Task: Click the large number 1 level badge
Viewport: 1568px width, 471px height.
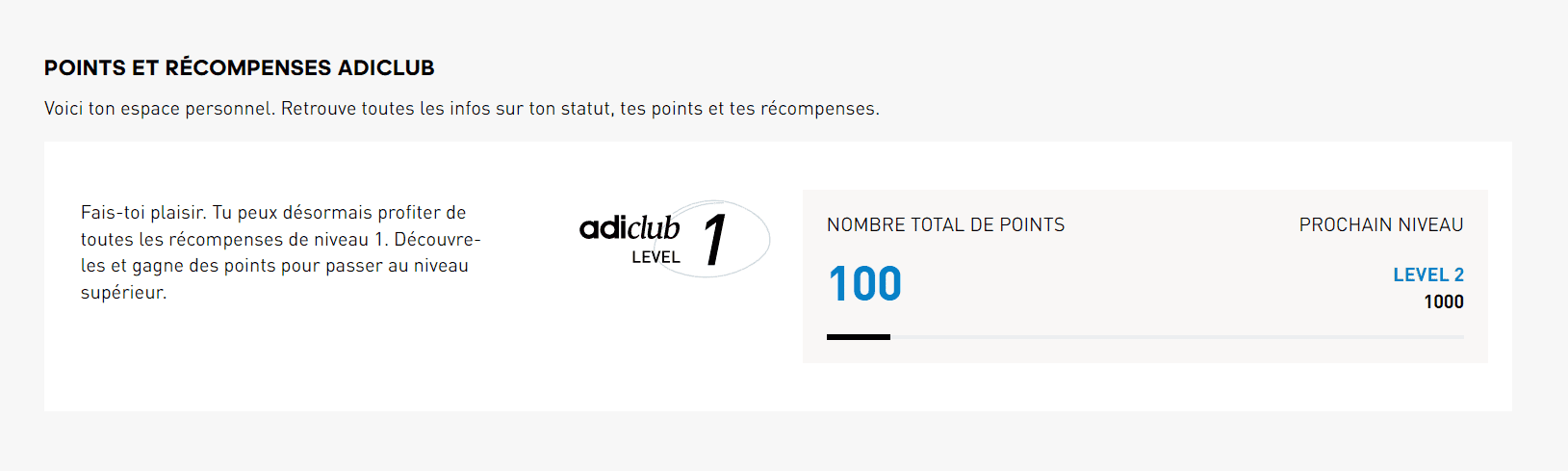Action: click(x=714, y=240)
